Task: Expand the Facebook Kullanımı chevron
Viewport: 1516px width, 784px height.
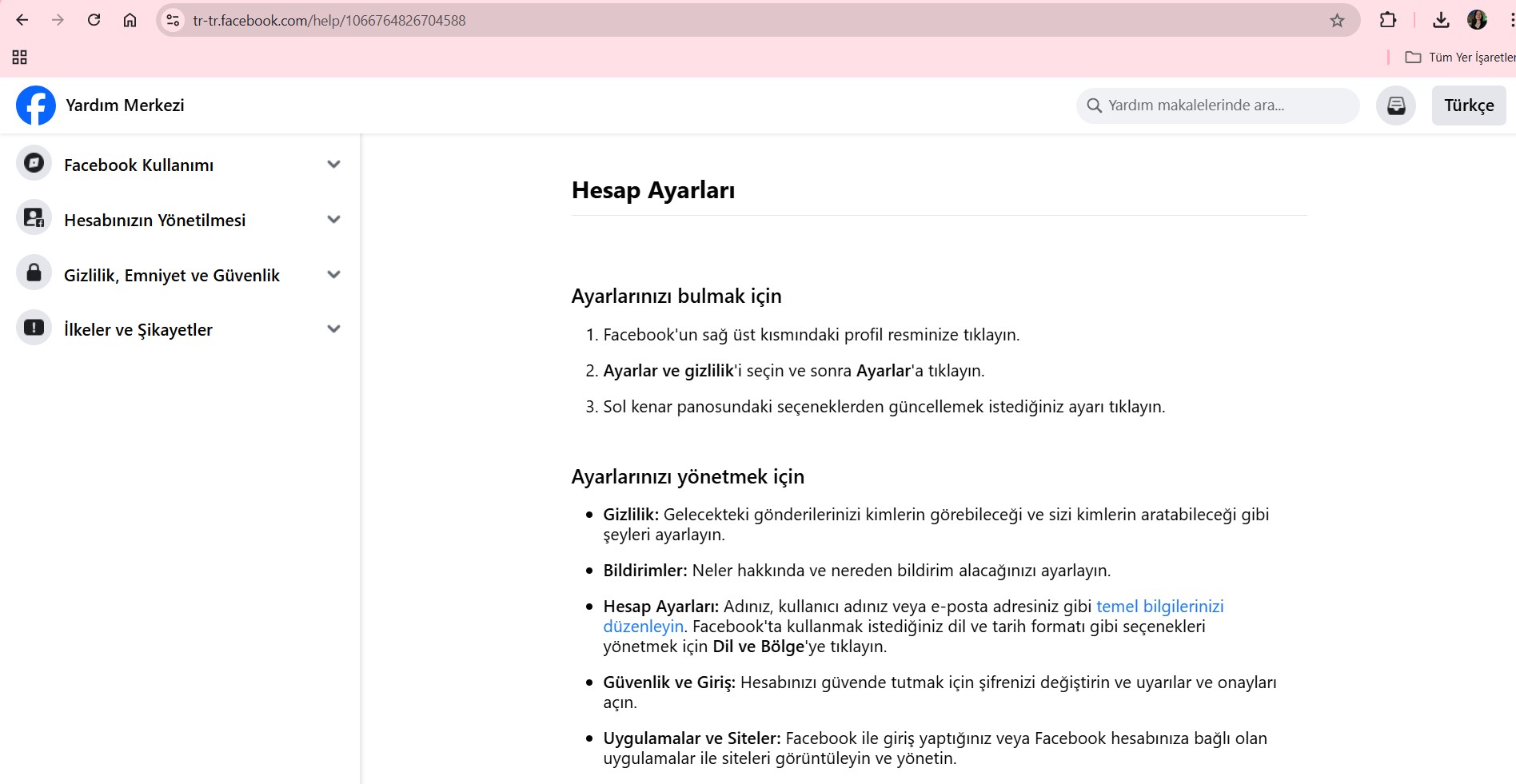Action: click(x=334, y=165)
